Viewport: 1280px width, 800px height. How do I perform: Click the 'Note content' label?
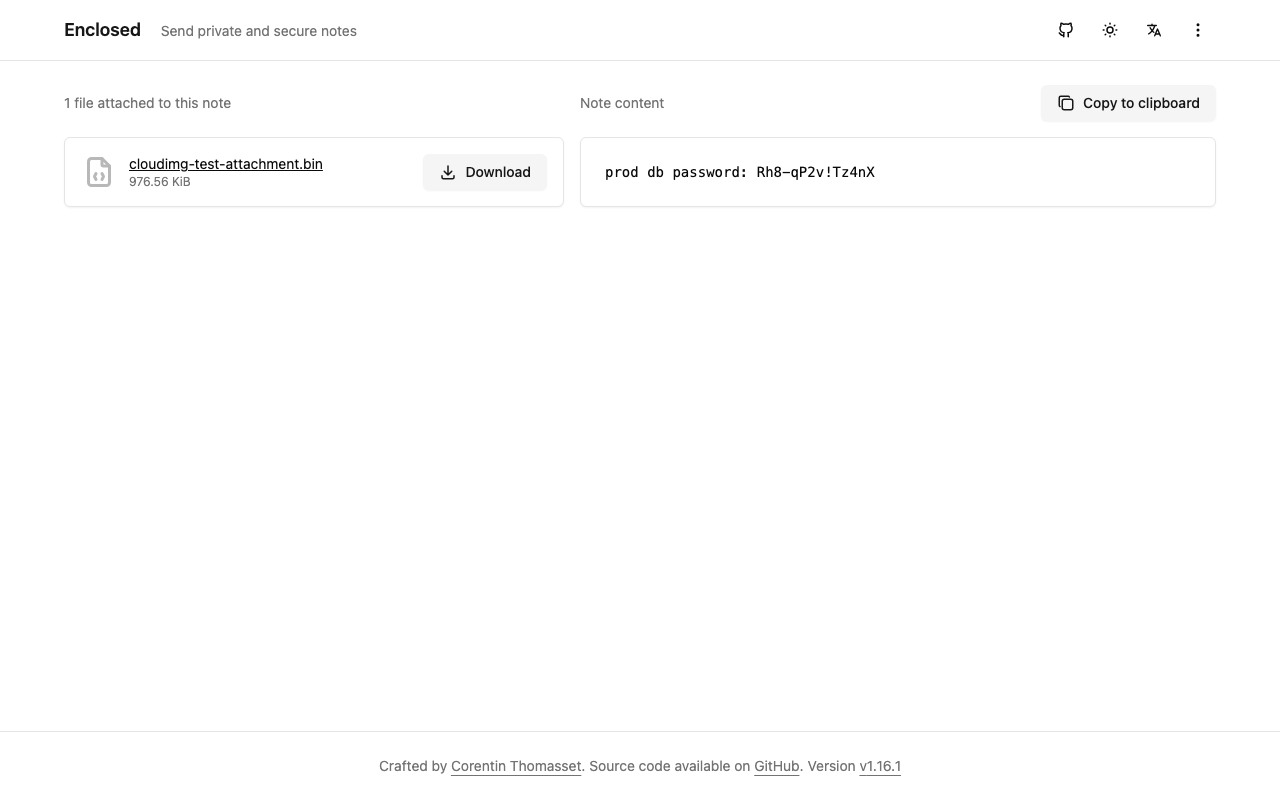click(x=622, y=103)
